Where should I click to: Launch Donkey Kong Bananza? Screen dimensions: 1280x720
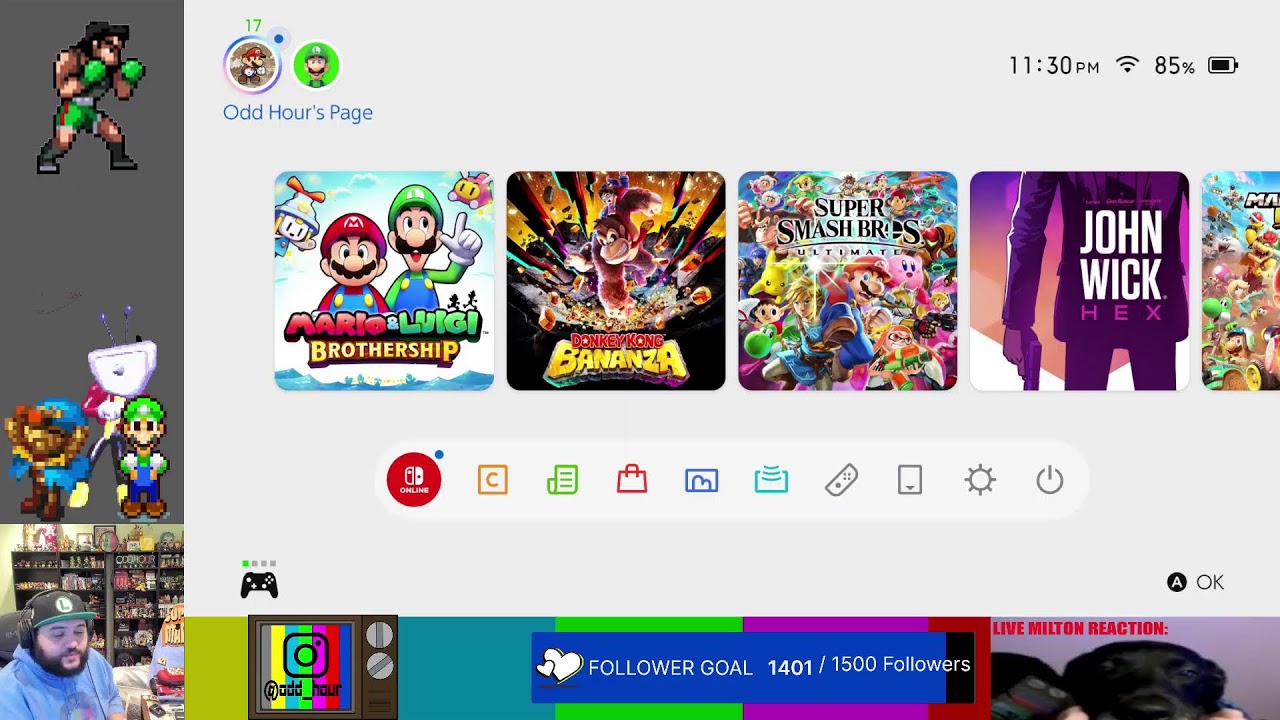616,281
